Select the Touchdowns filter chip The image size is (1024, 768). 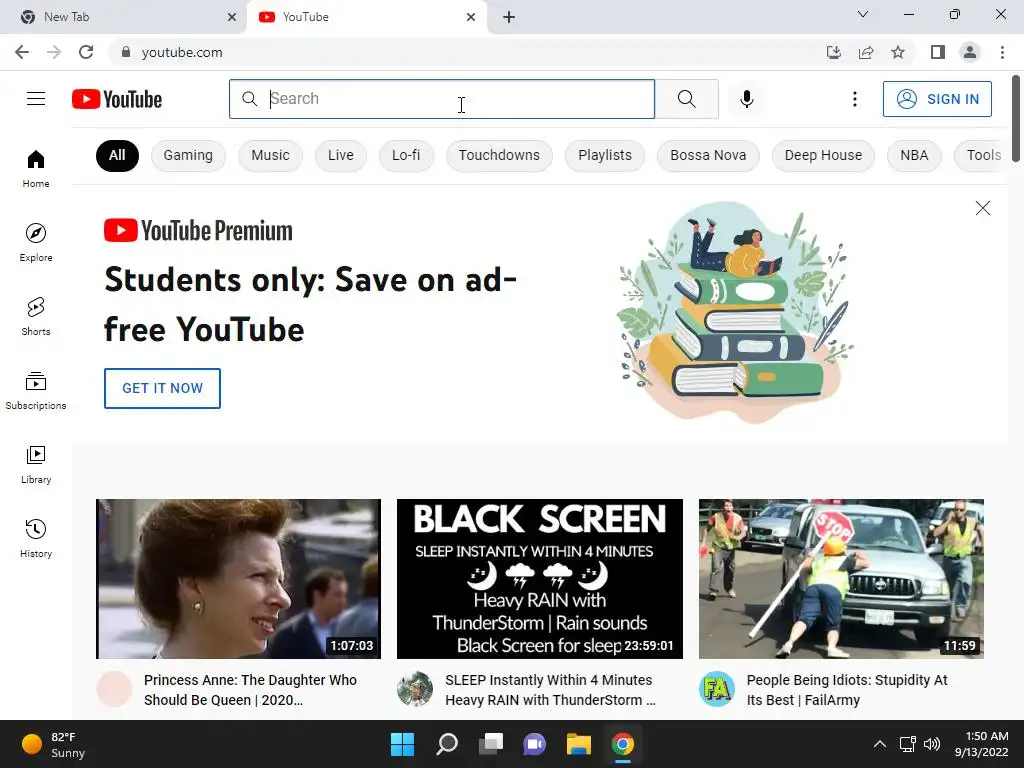tap(500, 155)
